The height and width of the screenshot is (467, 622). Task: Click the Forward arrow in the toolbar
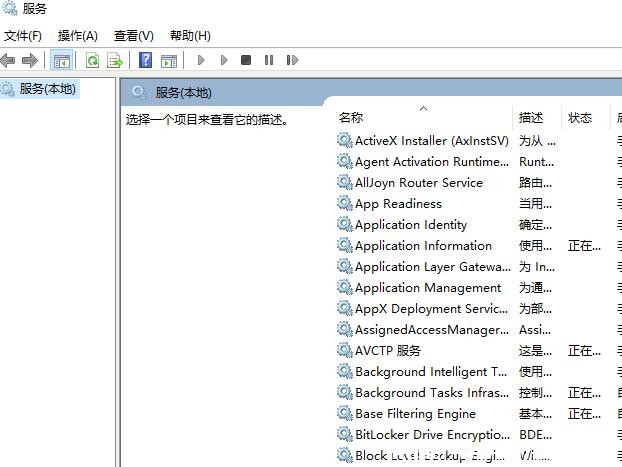click(x=30, y=60)
